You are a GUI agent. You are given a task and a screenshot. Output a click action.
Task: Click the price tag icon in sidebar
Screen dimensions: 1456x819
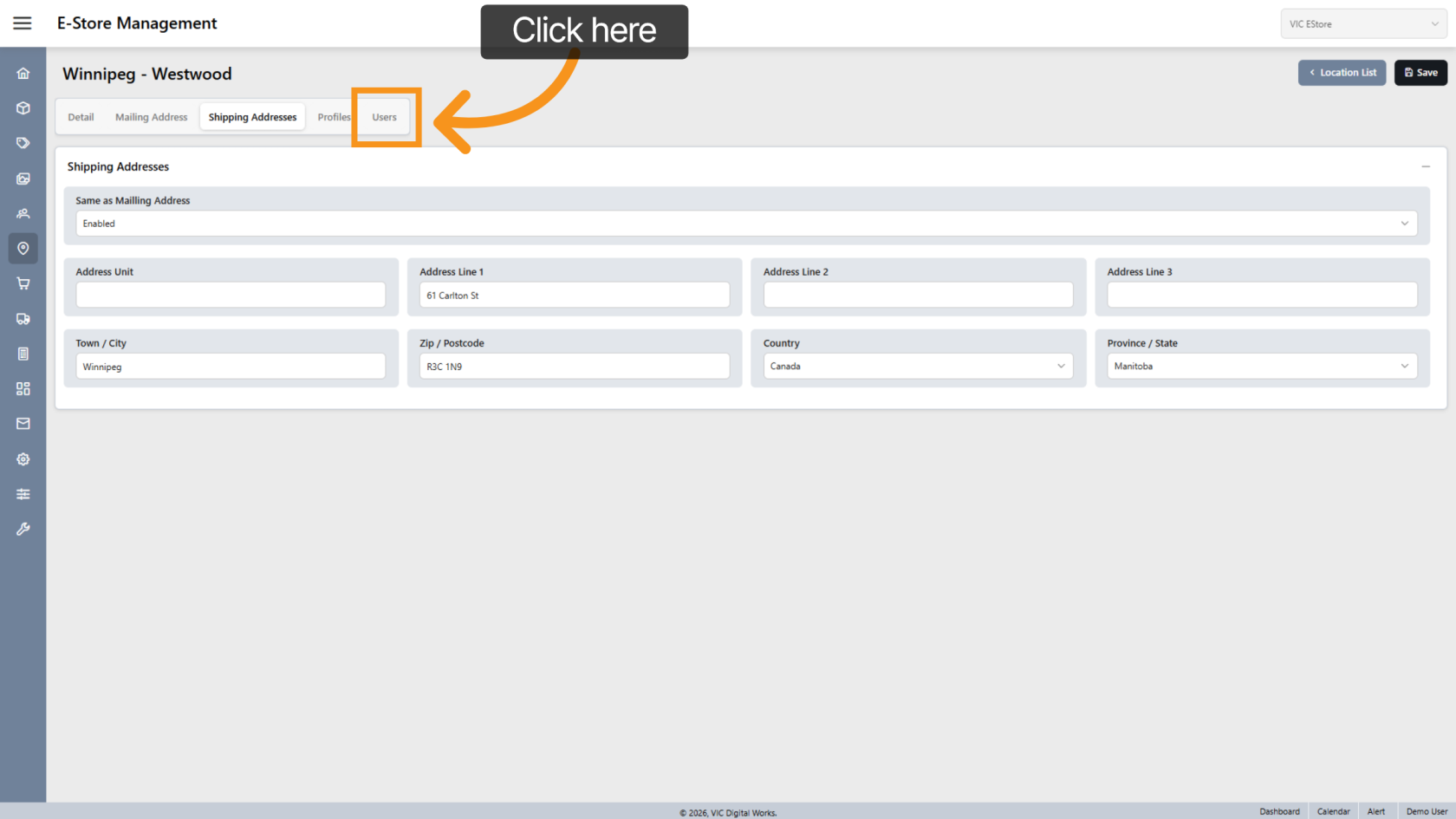(x=23, y=143)
